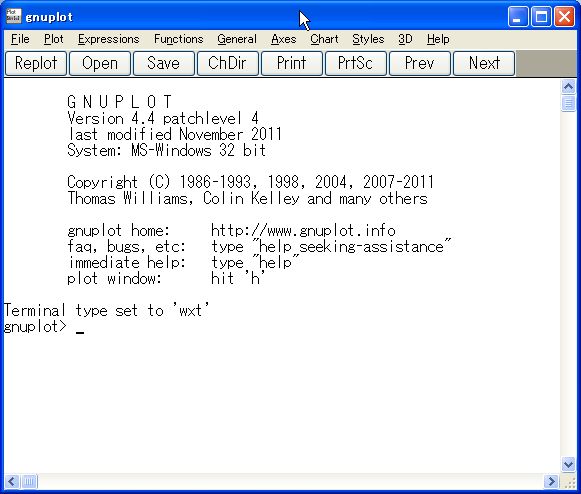Open the Axes menu
The width and height of the screenshot is (581, 494).
pyautogui.click(x=283, y=39)
